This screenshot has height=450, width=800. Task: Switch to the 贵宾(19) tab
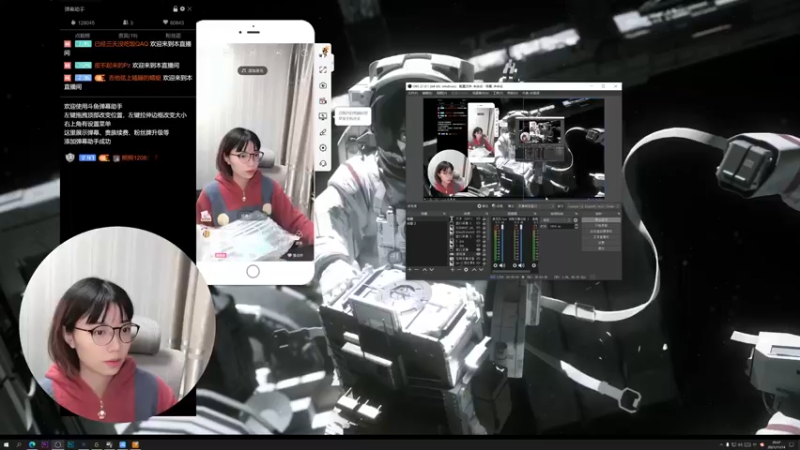pos(128,36)
